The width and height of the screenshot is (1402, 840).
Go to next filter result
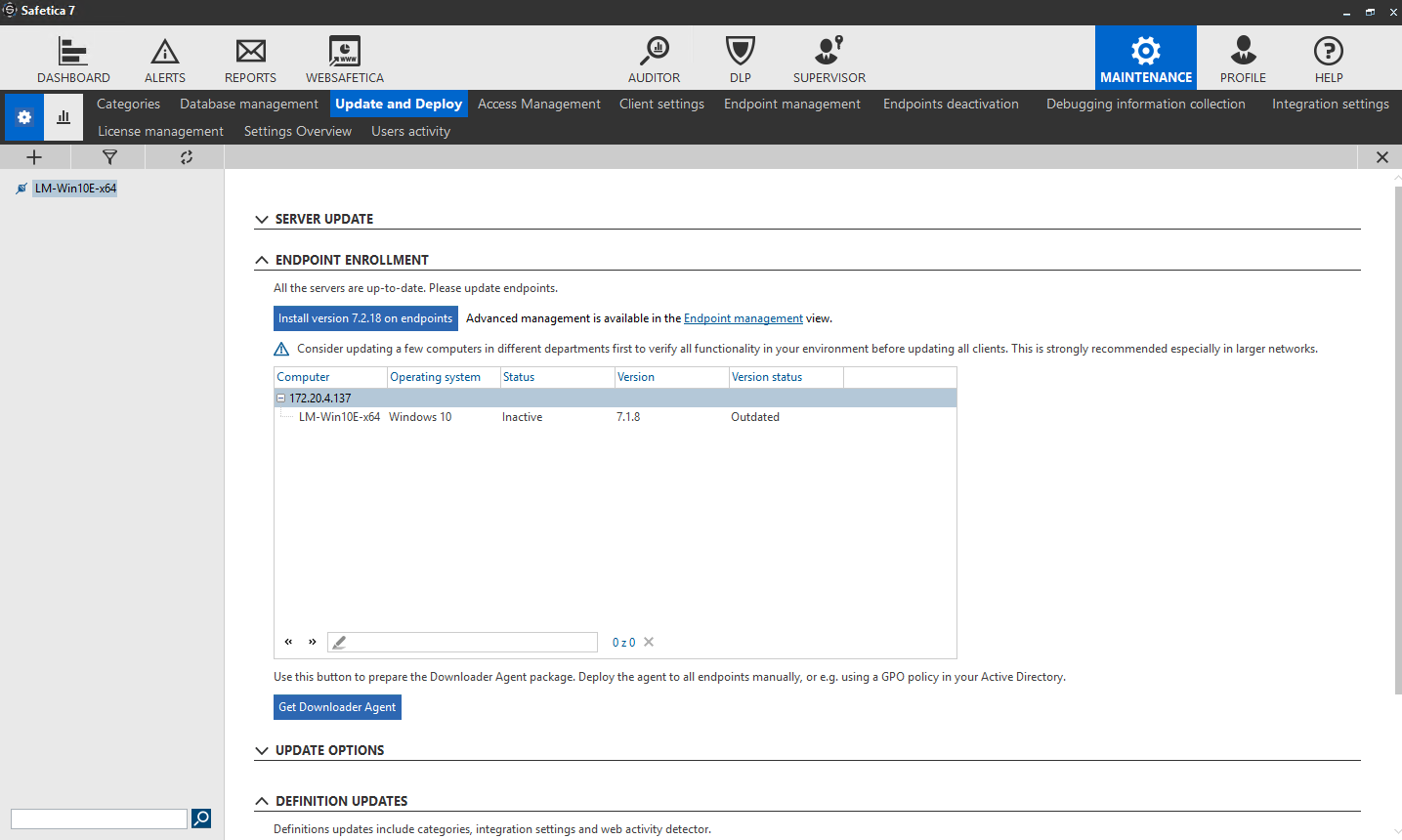pyautogui.click(x=313, y=642)
